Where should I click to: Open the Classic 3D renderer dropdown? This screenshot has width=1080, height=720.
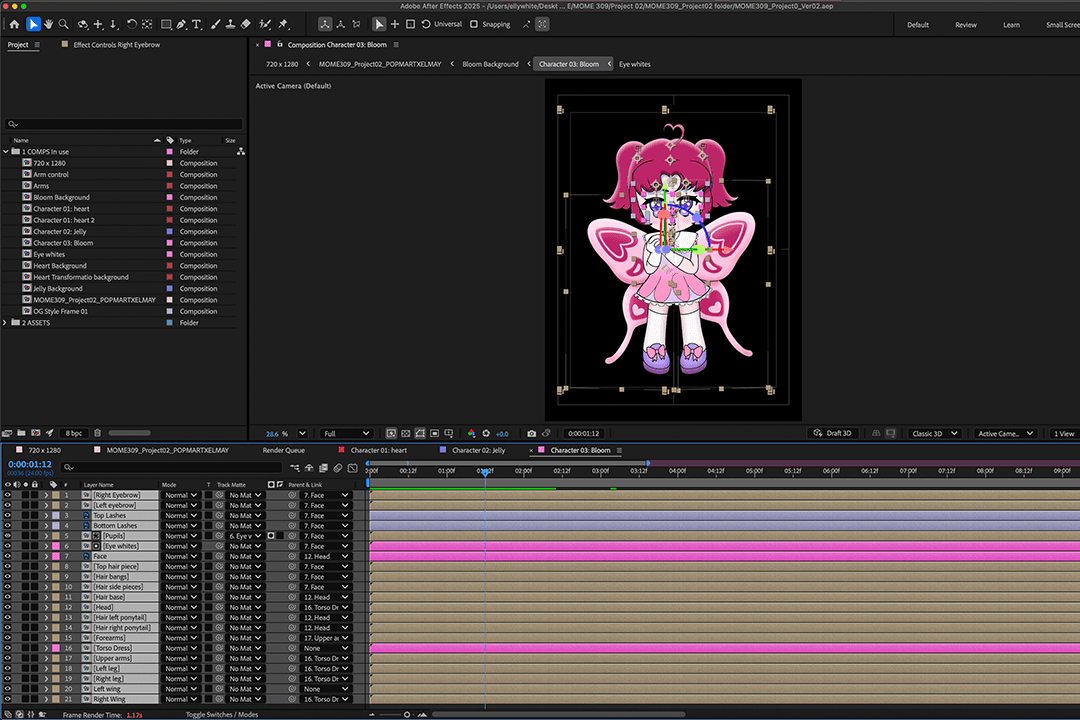934,434
